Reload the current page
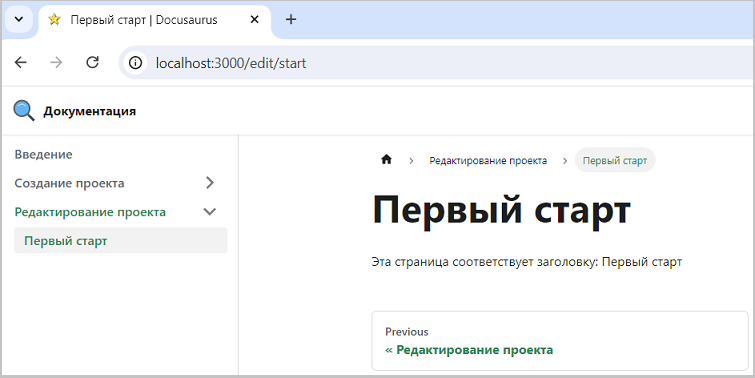 click(92, 62)
